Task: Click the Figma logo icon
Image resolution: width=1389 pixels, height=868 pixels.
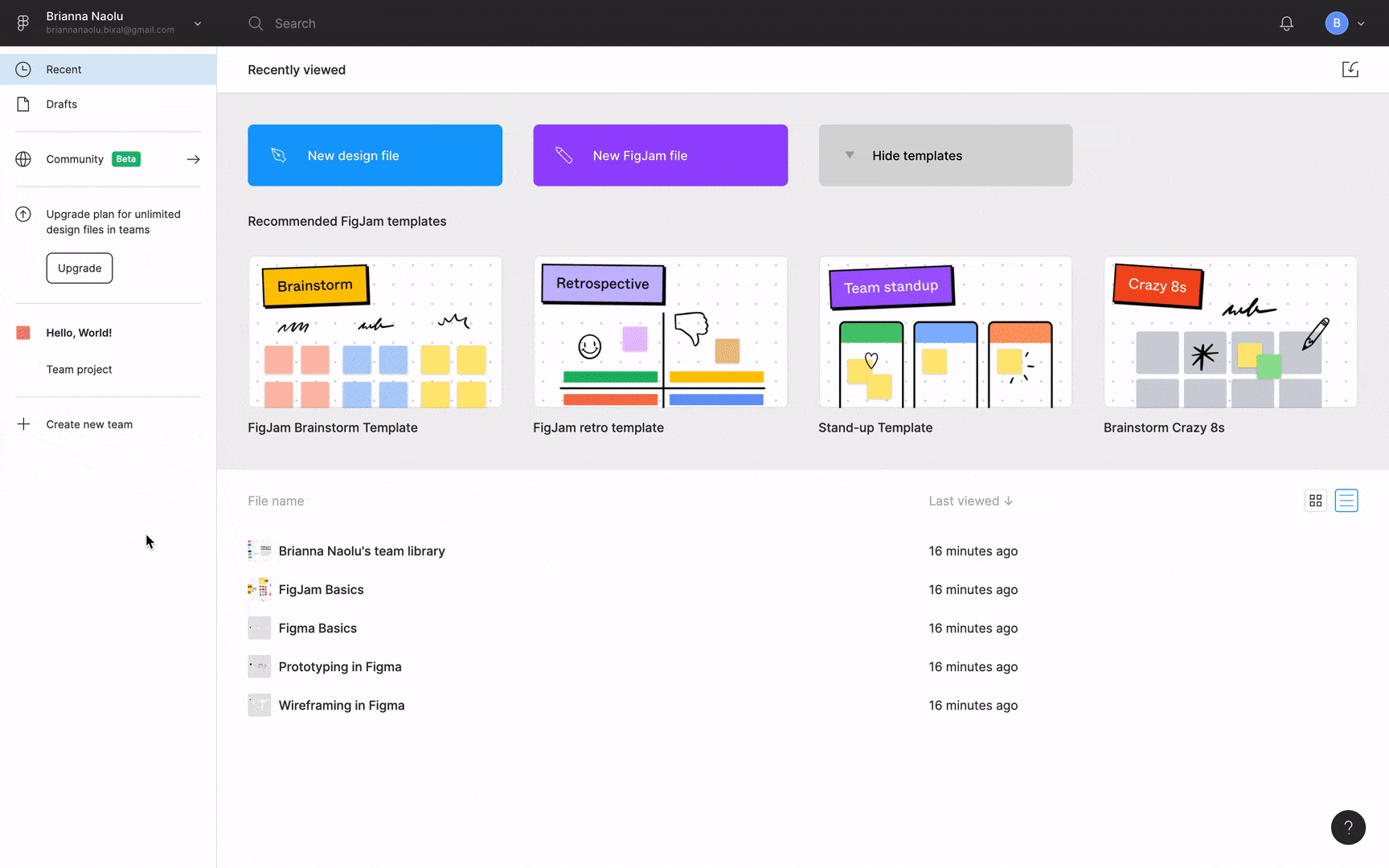Action: pyautogui.click(x=23, y=23)
